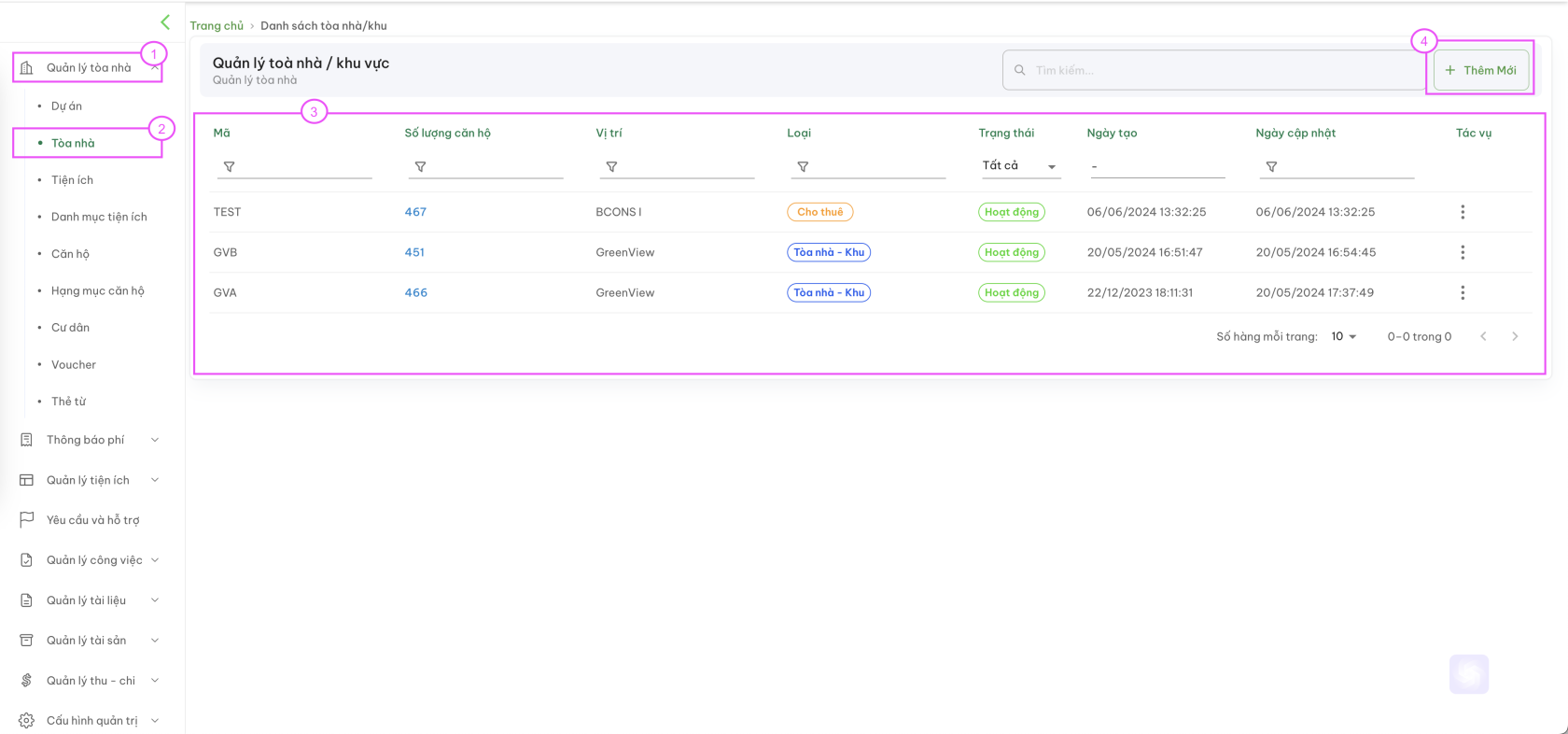The height and width of the screenshot is (734, 1568).
Task: Click the Quản lý tài sản archive icon
Action: click(x=26, y=641)
